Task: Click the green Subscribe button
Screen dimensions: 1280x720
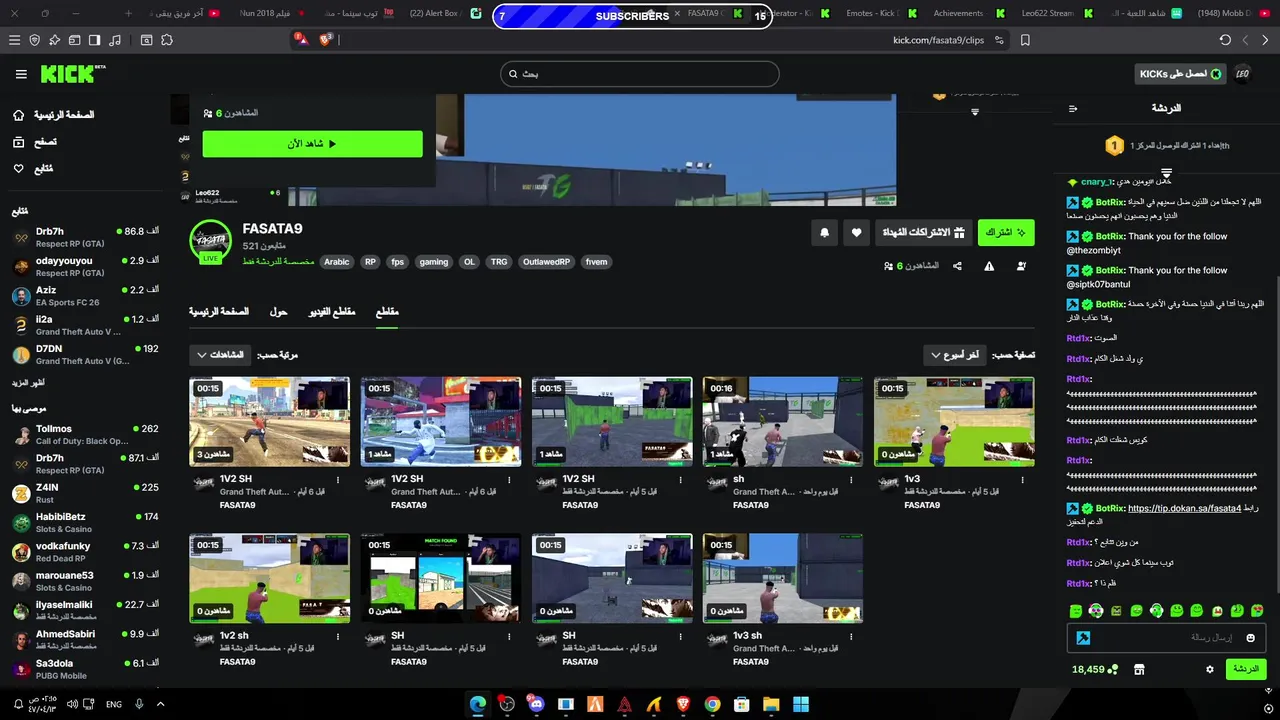Action: pos(1006,232)
